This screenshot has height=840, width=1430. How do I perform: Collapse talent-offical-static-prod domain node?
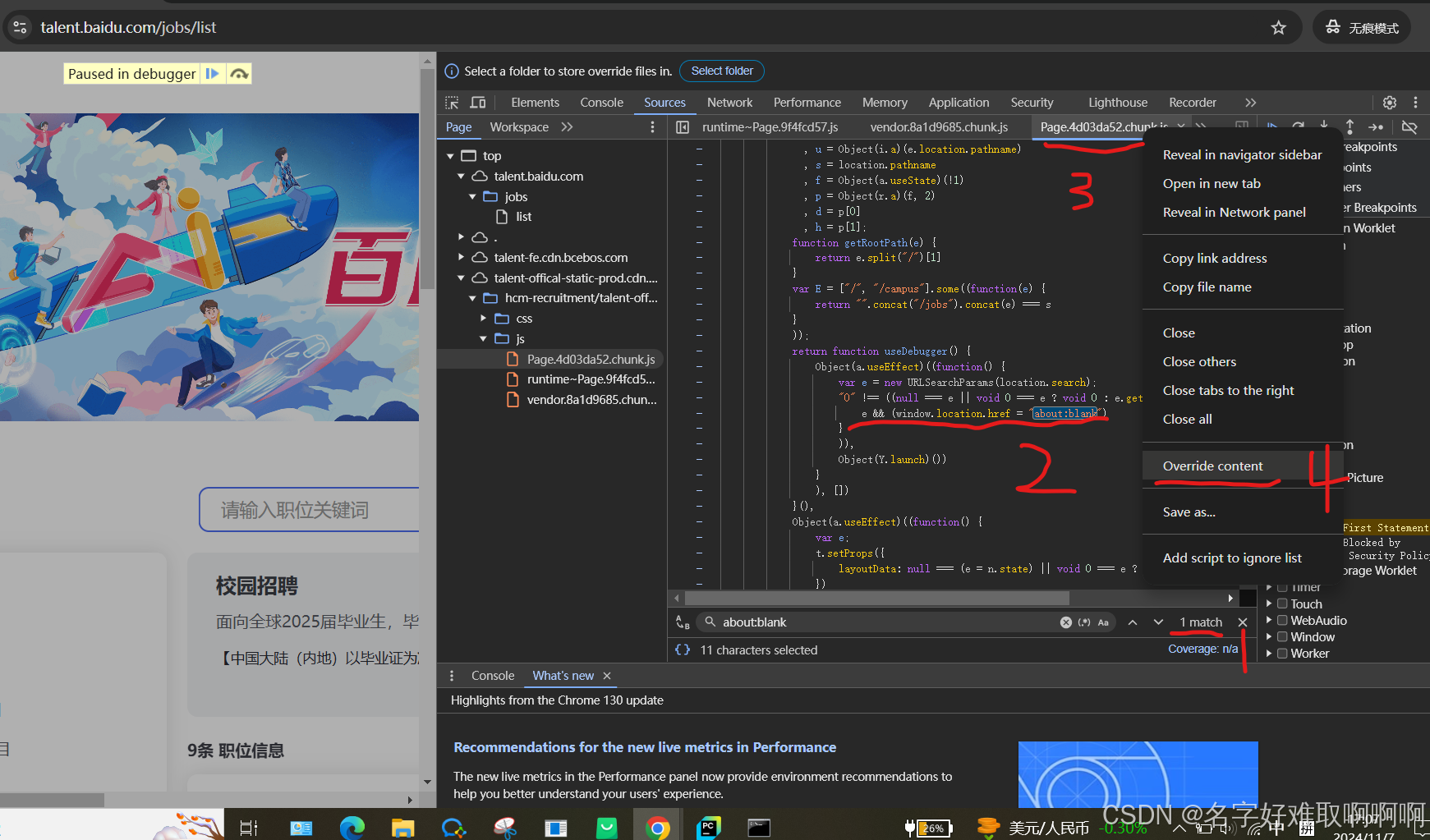461,278
